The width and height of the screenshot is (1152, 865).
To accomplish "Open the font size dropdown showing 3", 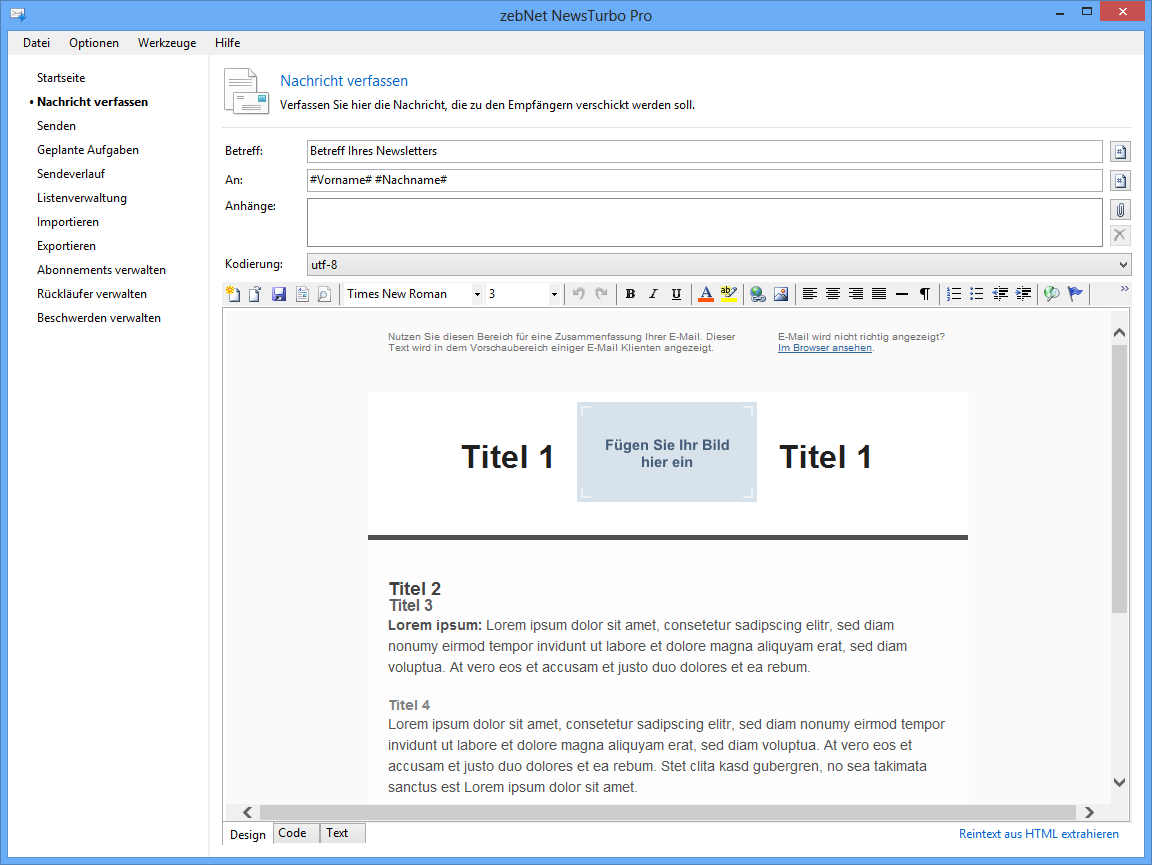I will 554,294.
